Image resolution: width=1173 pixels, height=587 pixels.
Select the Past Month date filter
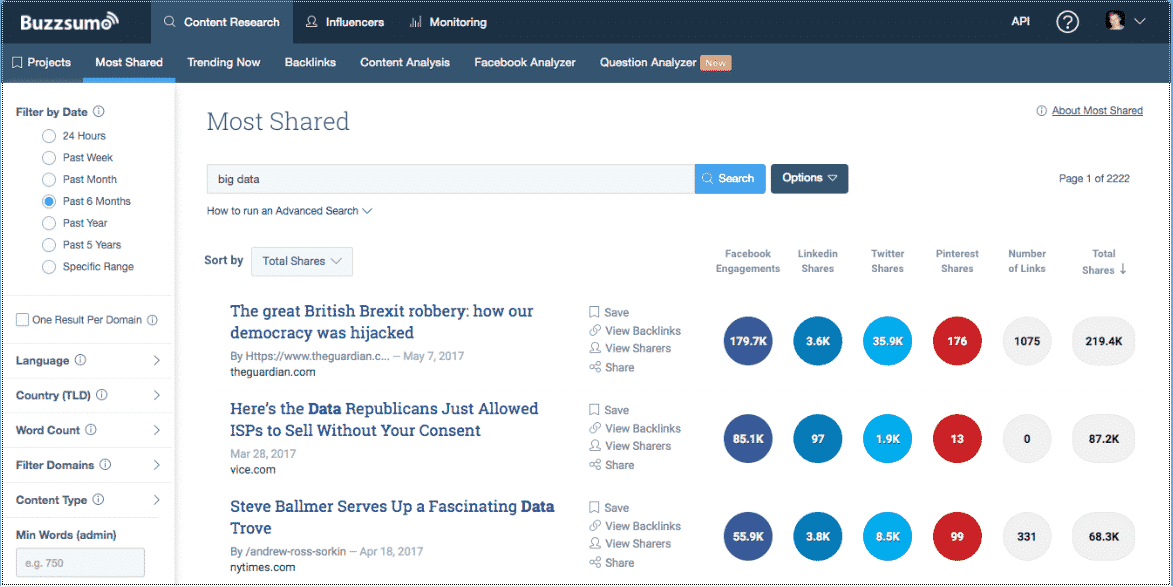[x=49, y=179]
